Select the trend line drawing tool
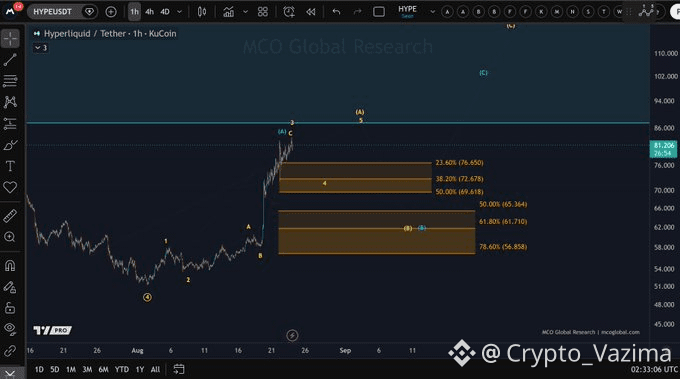This screenshot has height=379, width=680. 10,60
